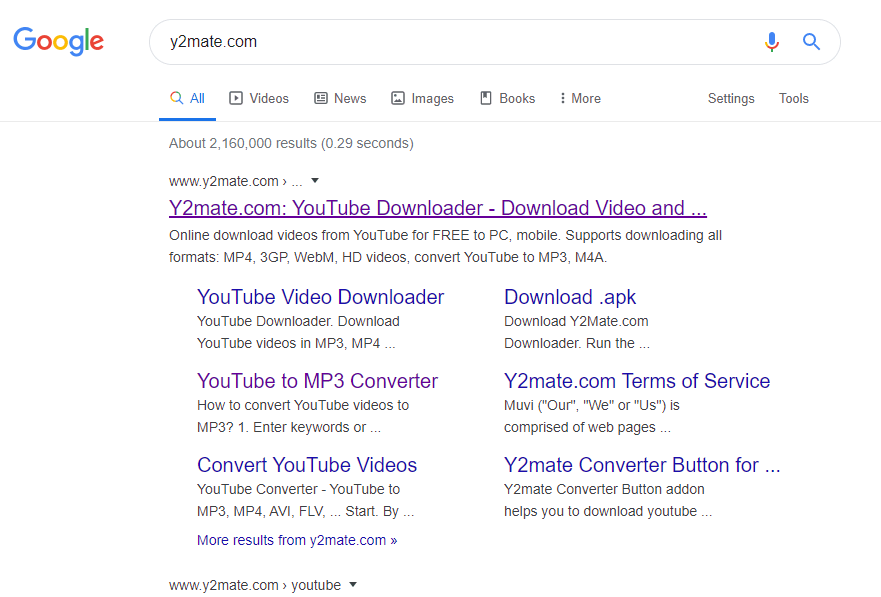Open the Download .apk sitelink
Viewport: 881px width, 597px height.
570,297
